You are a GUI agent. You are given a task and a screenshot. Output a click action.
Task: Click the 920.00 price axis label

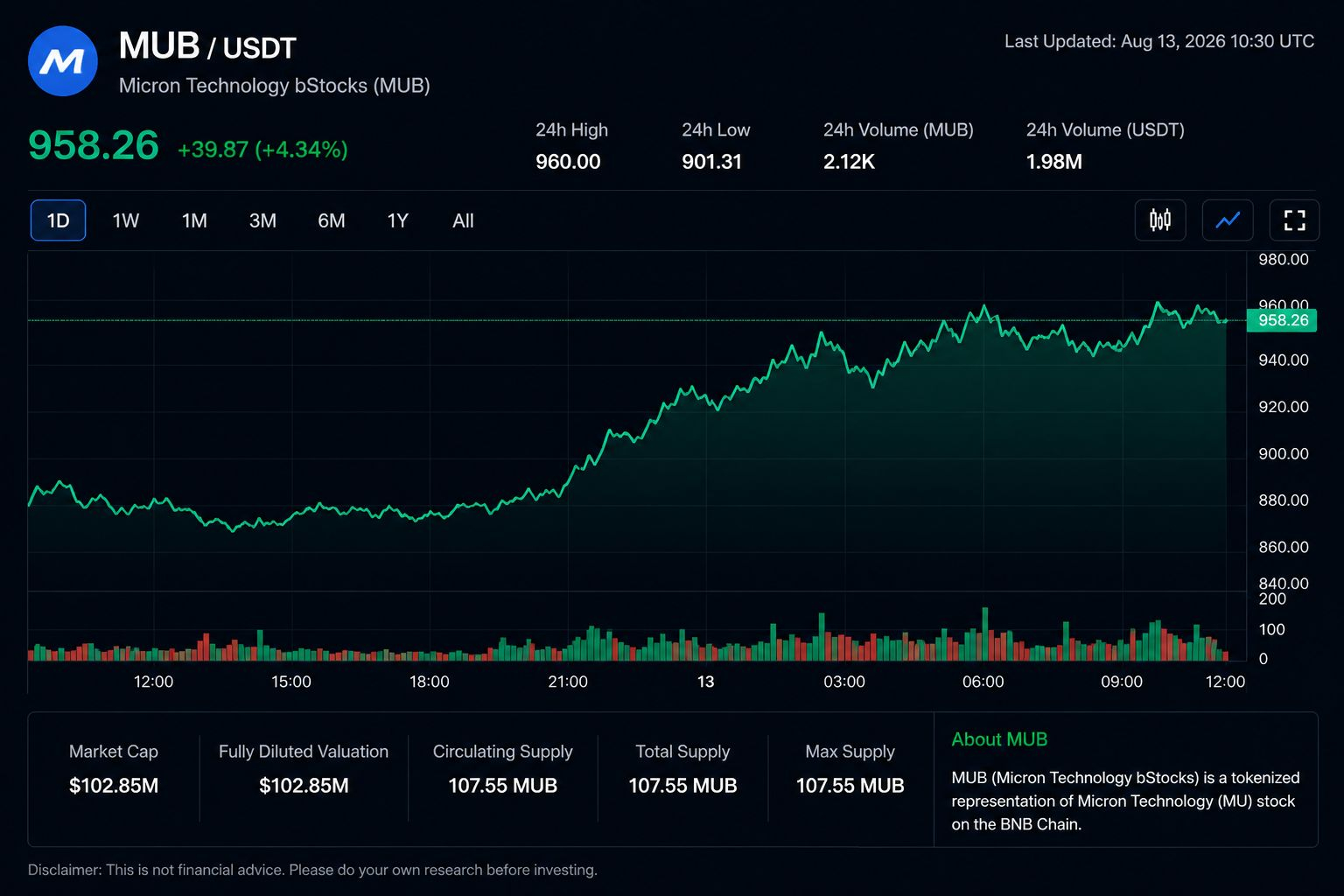(x=1283, y=407)
